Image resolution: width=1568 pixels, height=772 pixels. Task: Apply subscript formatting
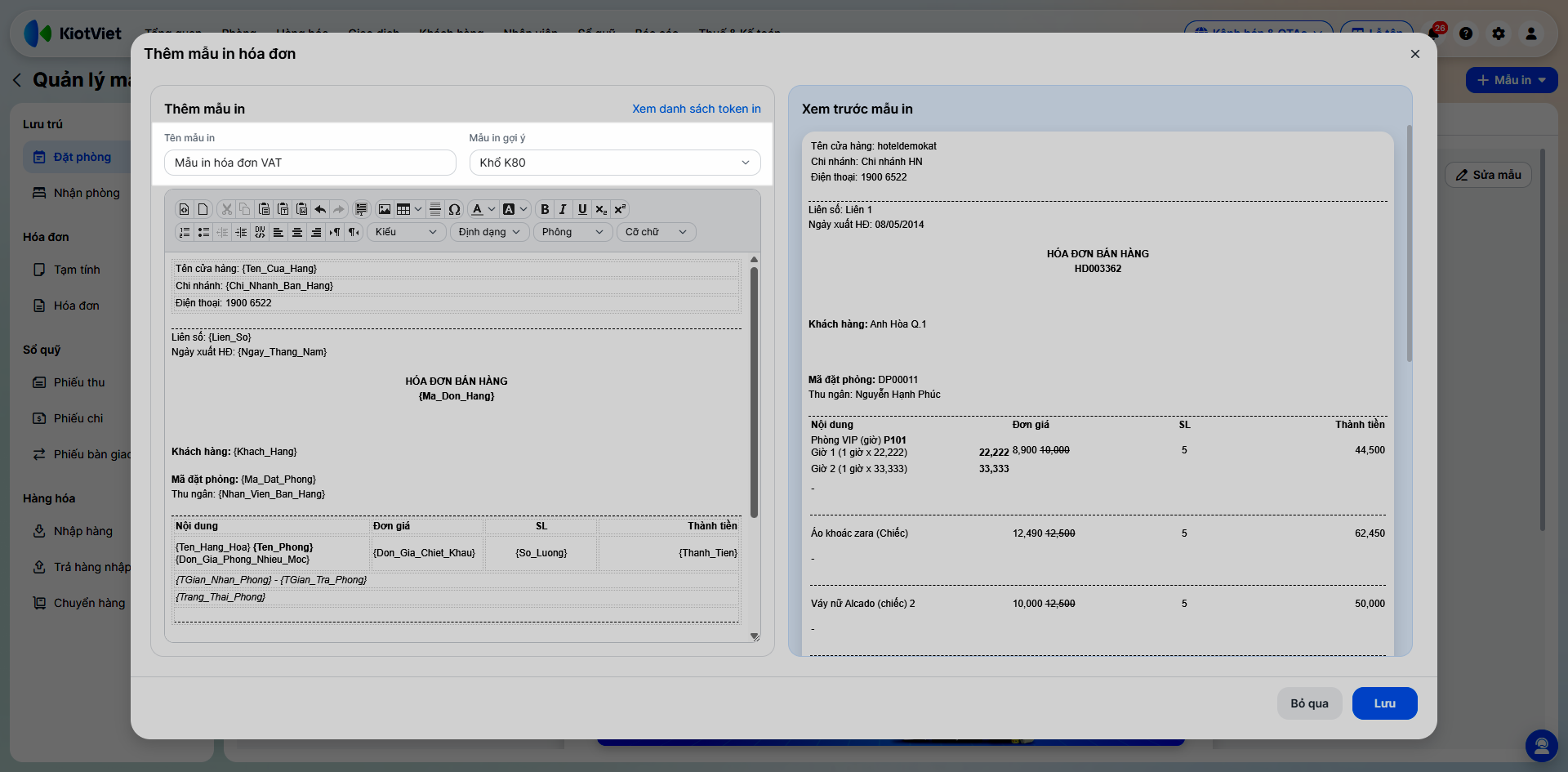(601, 209)
